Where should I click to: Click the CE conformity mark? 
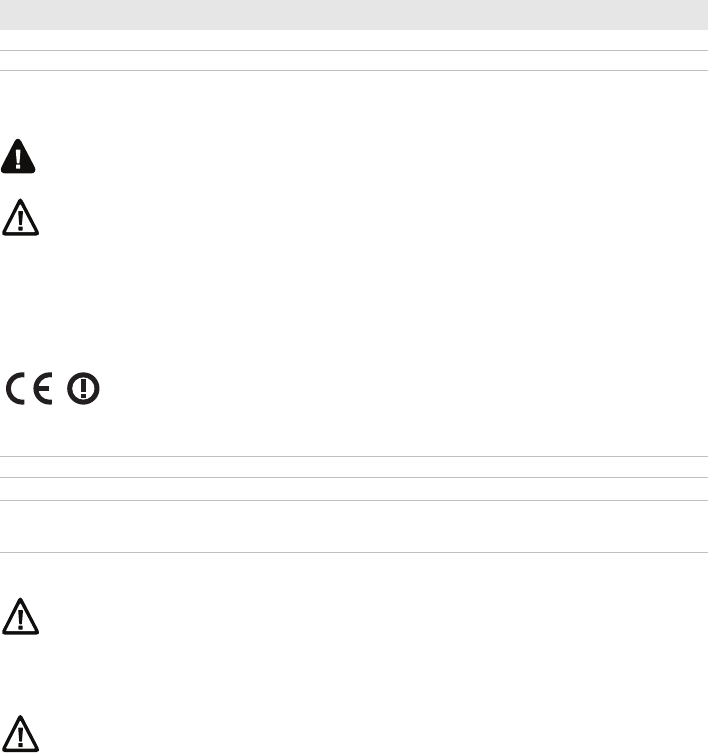click(29, 388)
